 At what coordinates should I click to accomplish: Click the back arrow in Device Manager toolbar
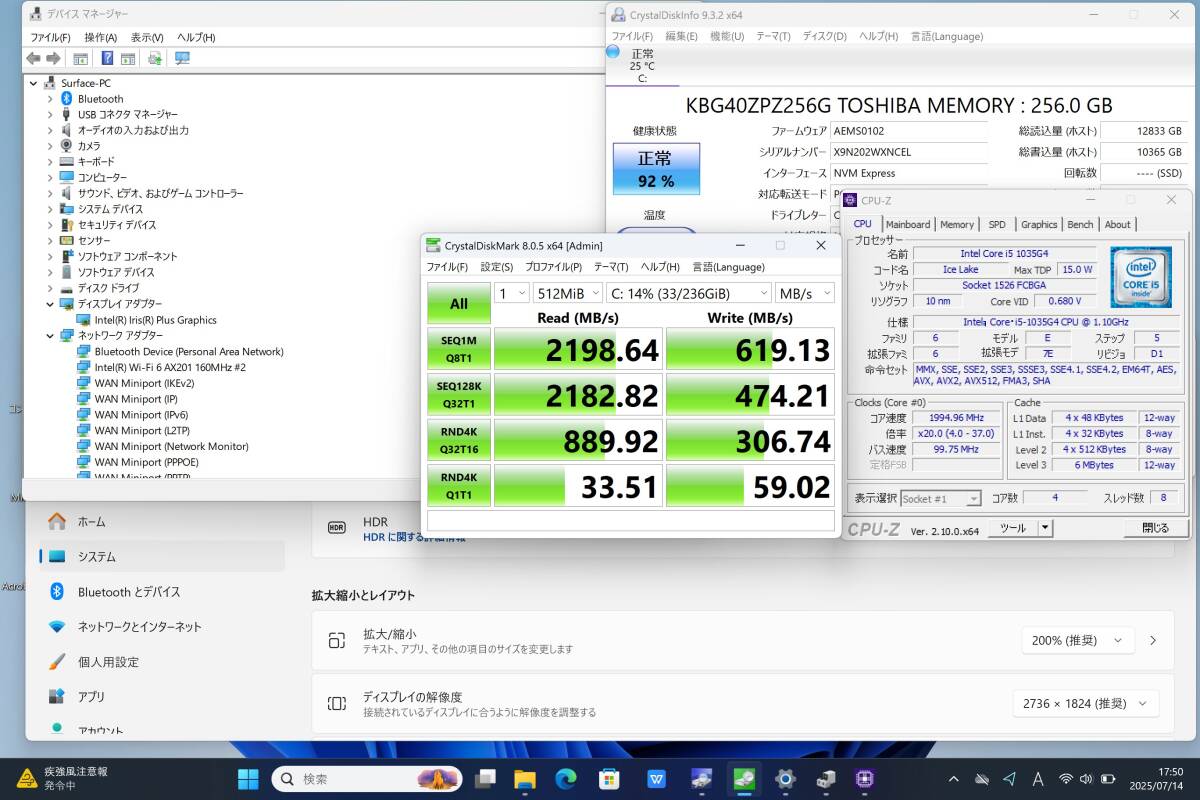33,58
